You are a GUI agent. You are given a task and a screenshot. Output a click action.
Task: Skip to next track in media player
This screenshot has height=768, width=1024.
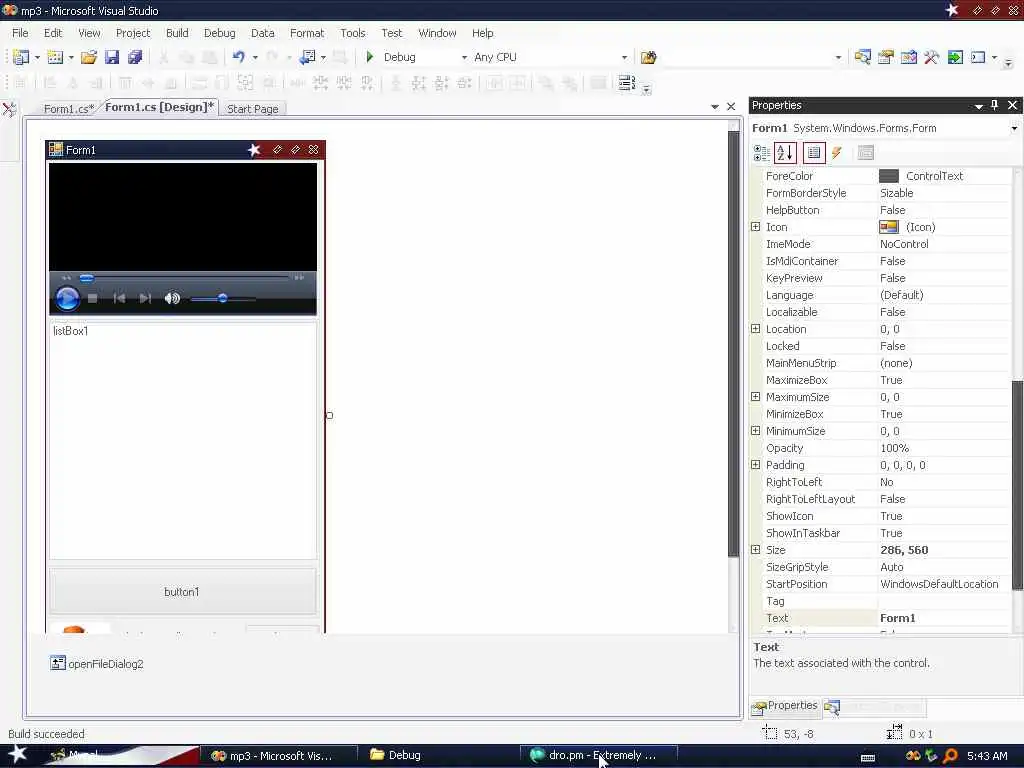point(145,298)
